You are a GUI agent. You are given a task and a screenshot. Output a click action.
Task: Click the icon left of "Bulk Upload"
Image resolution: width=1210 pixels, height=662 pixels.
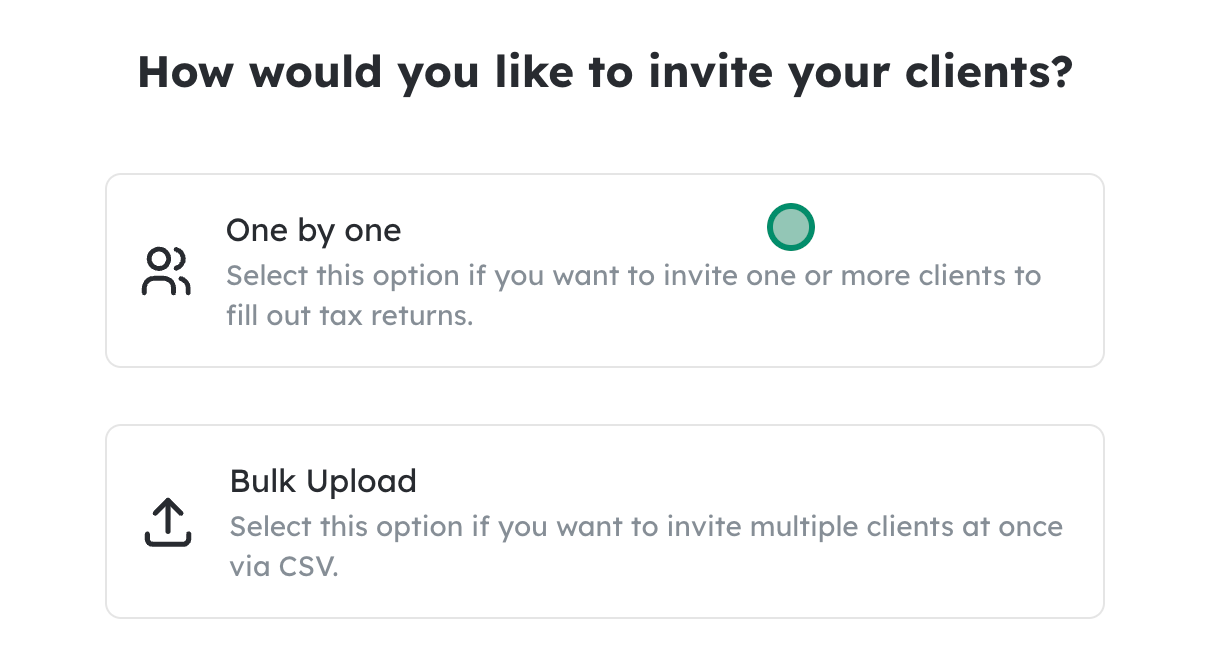[168, 522]
